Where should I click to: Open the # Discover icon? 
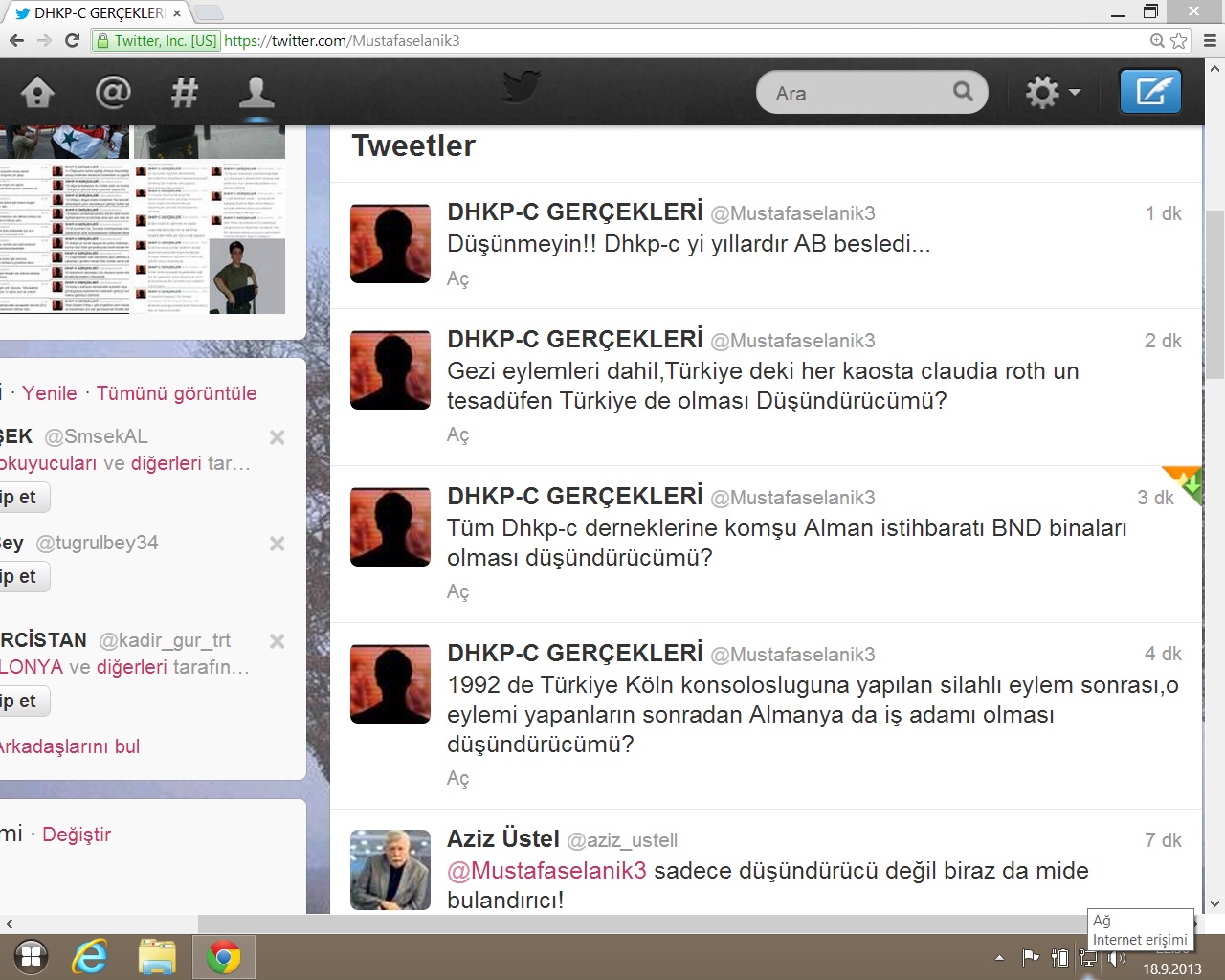pos(184,93)
